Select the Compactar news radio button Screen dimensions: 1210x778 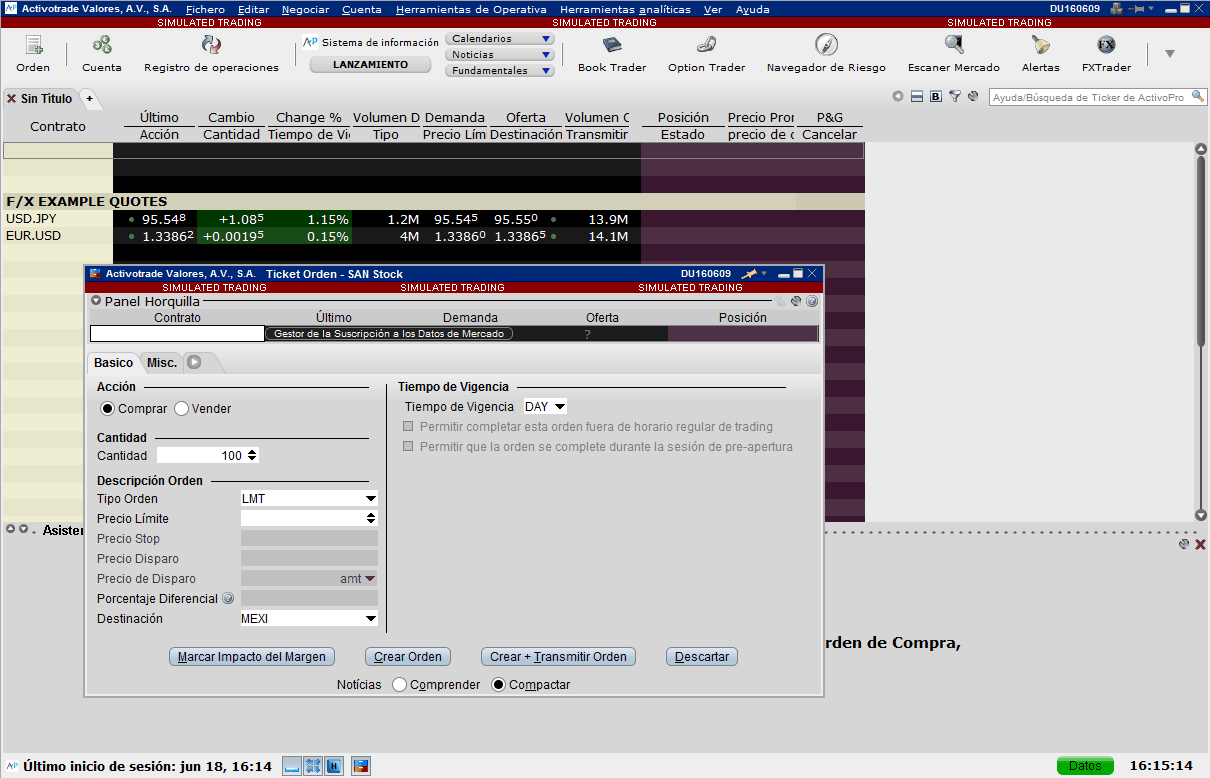coord(499,685)
